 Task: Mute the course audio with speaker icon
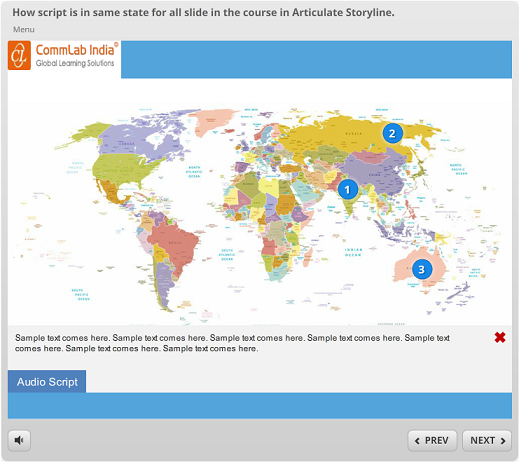[19, 440]
